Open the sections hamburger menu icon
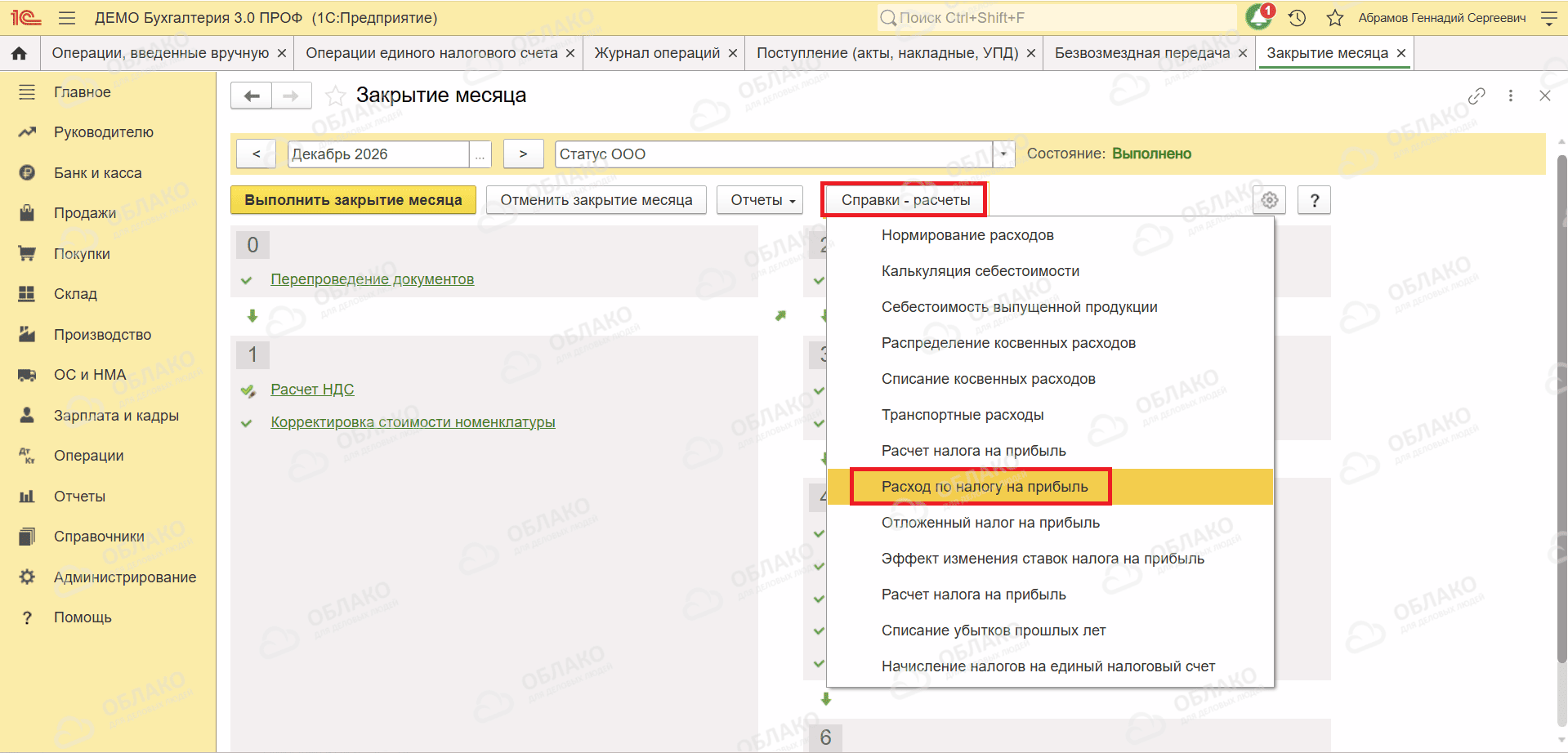The width and height of the screenshot is (1568, 753). pyautogui.click(x=67, y=18)
